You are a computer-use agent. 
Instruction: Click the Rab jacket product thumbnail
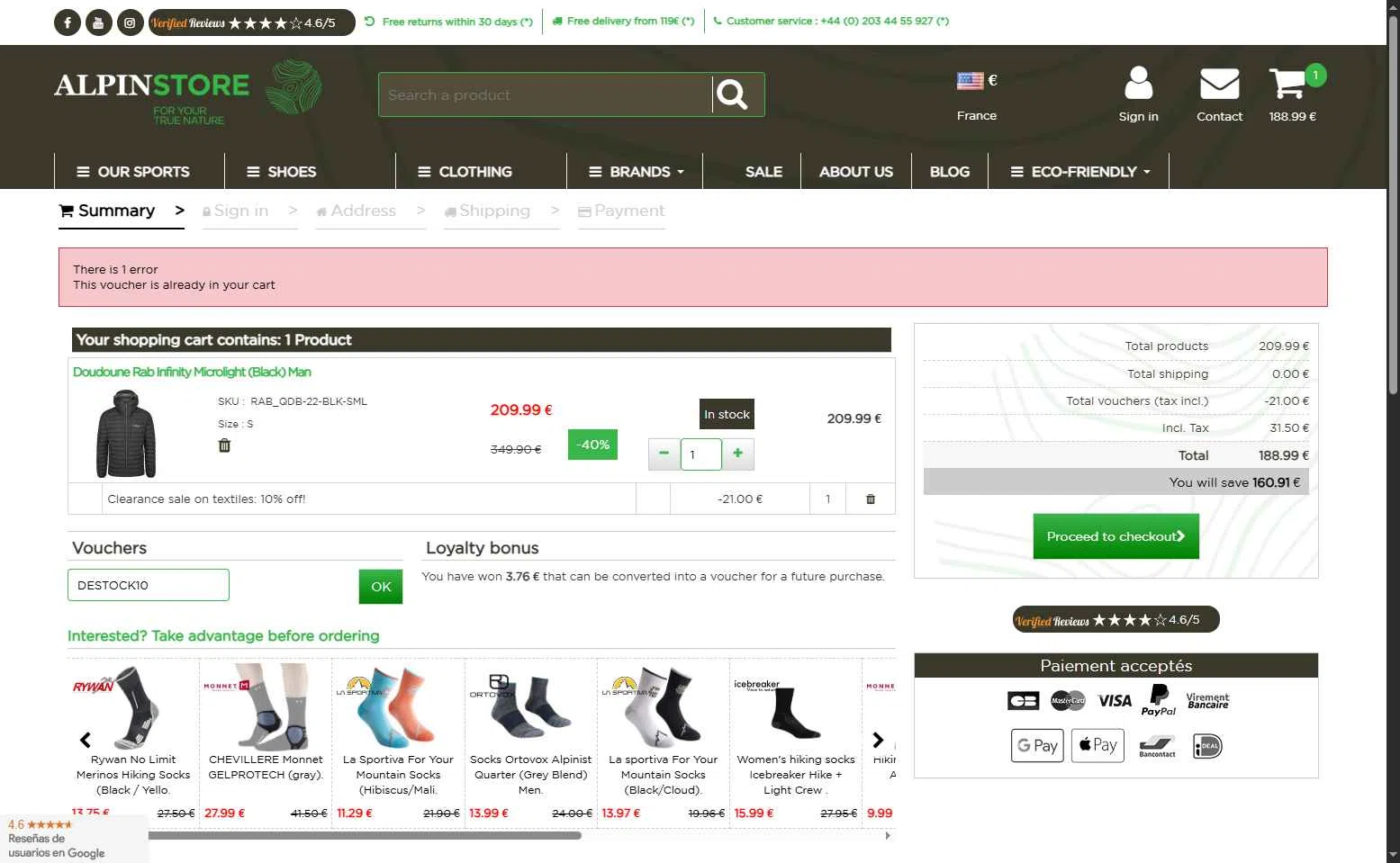126,434
